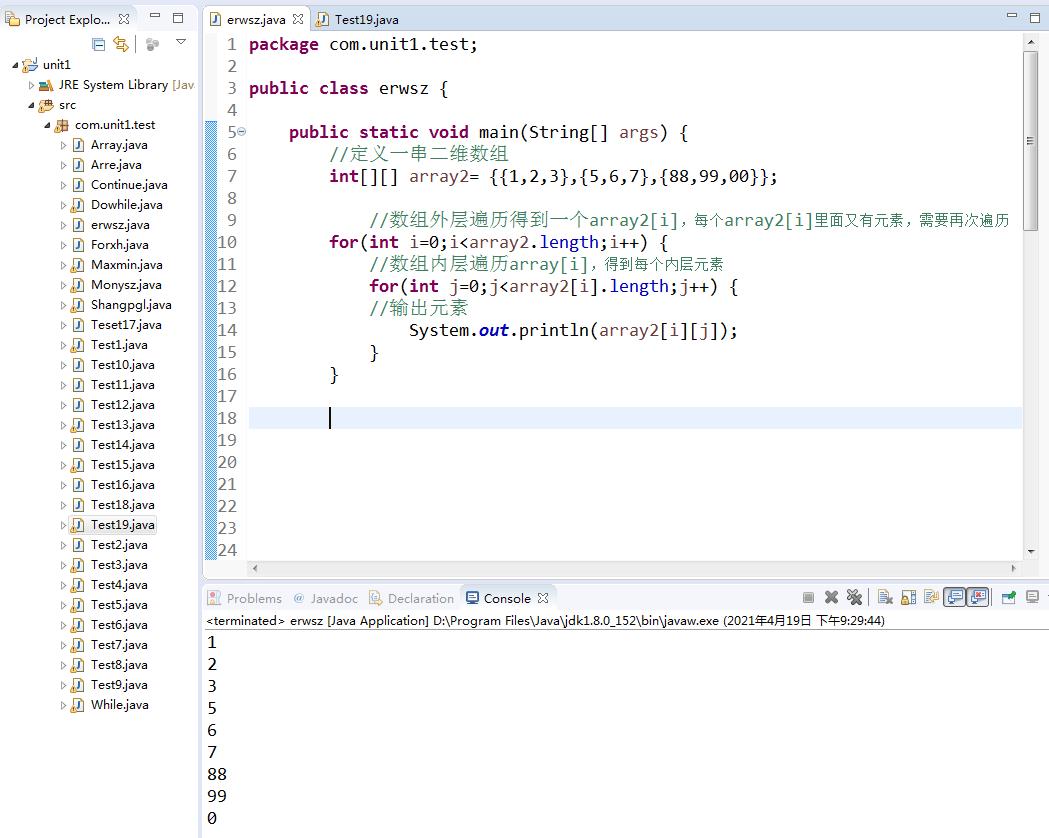Select Shangpgl.java in the tree
The width and height of the screenshot is (1049, 838).
pyautogui.click(x=131, y=305)
